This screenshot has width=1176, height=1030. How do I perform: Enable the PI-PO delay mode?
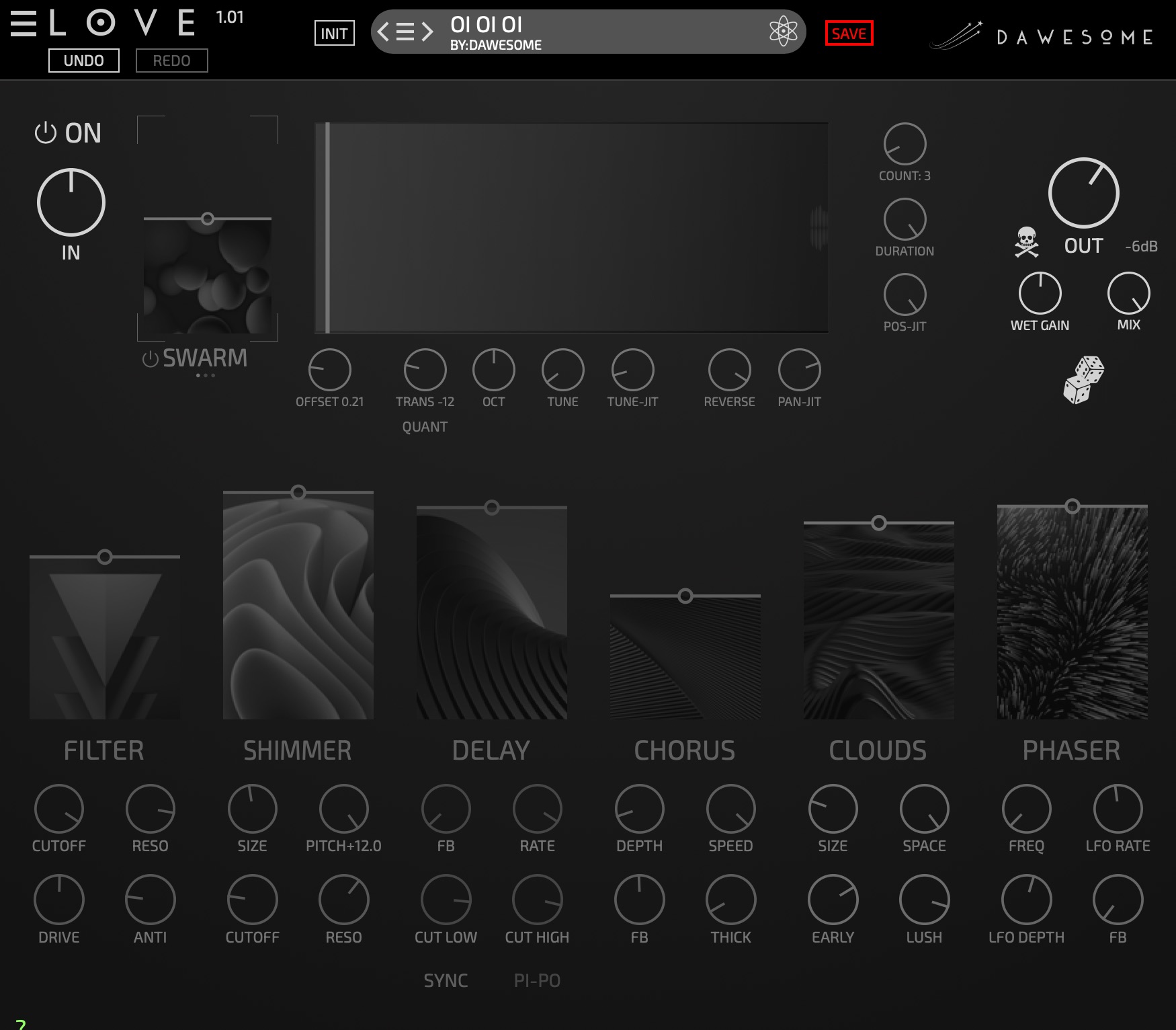537,980
